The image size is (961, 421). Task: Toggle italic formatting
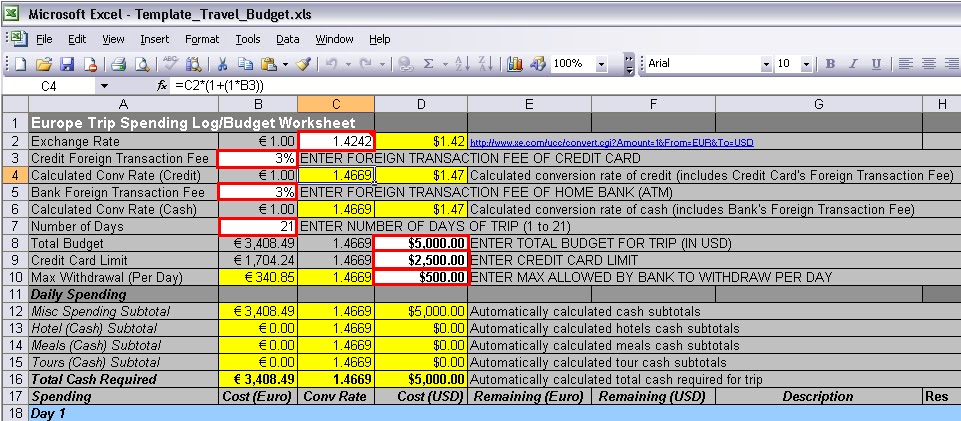tap(853, 64)
